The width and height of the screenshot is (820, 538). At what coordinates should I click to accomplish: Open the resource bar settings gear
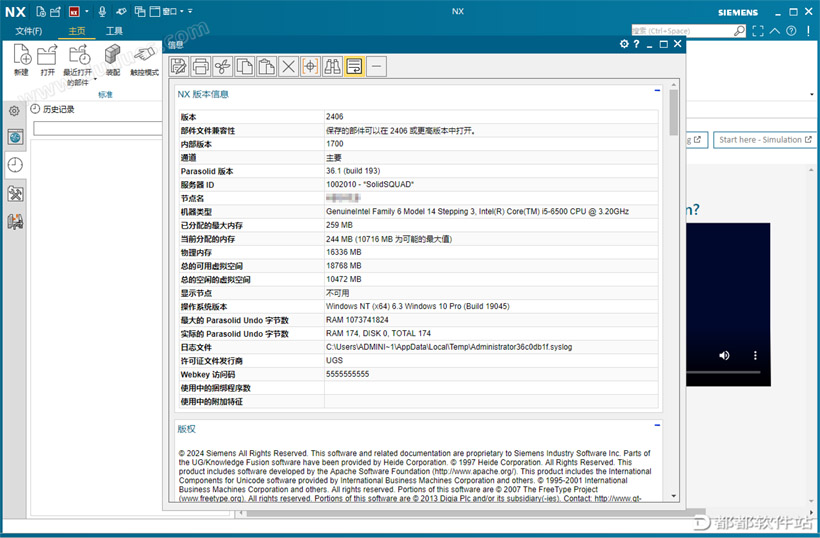tap(14, 111)
